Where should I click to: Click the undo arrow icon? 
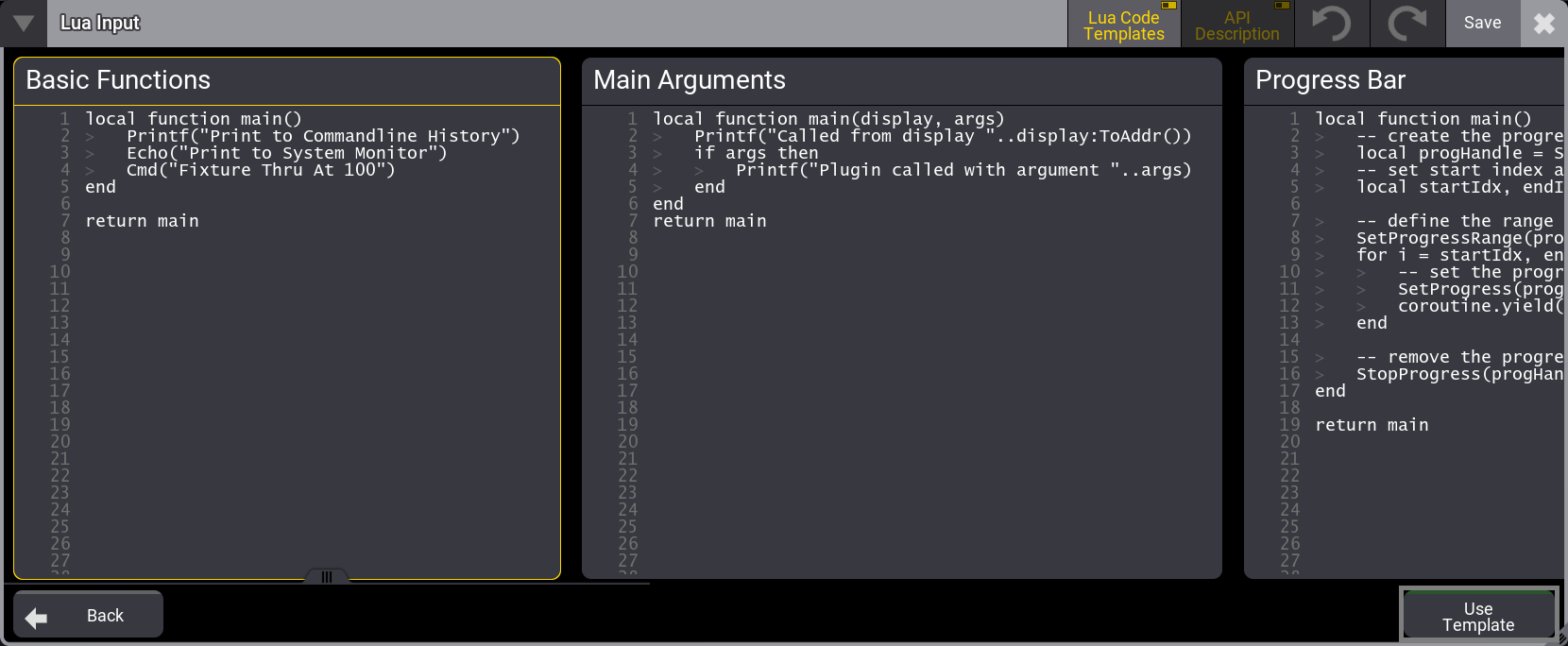pyautogui.click(x=1332, y=24)
